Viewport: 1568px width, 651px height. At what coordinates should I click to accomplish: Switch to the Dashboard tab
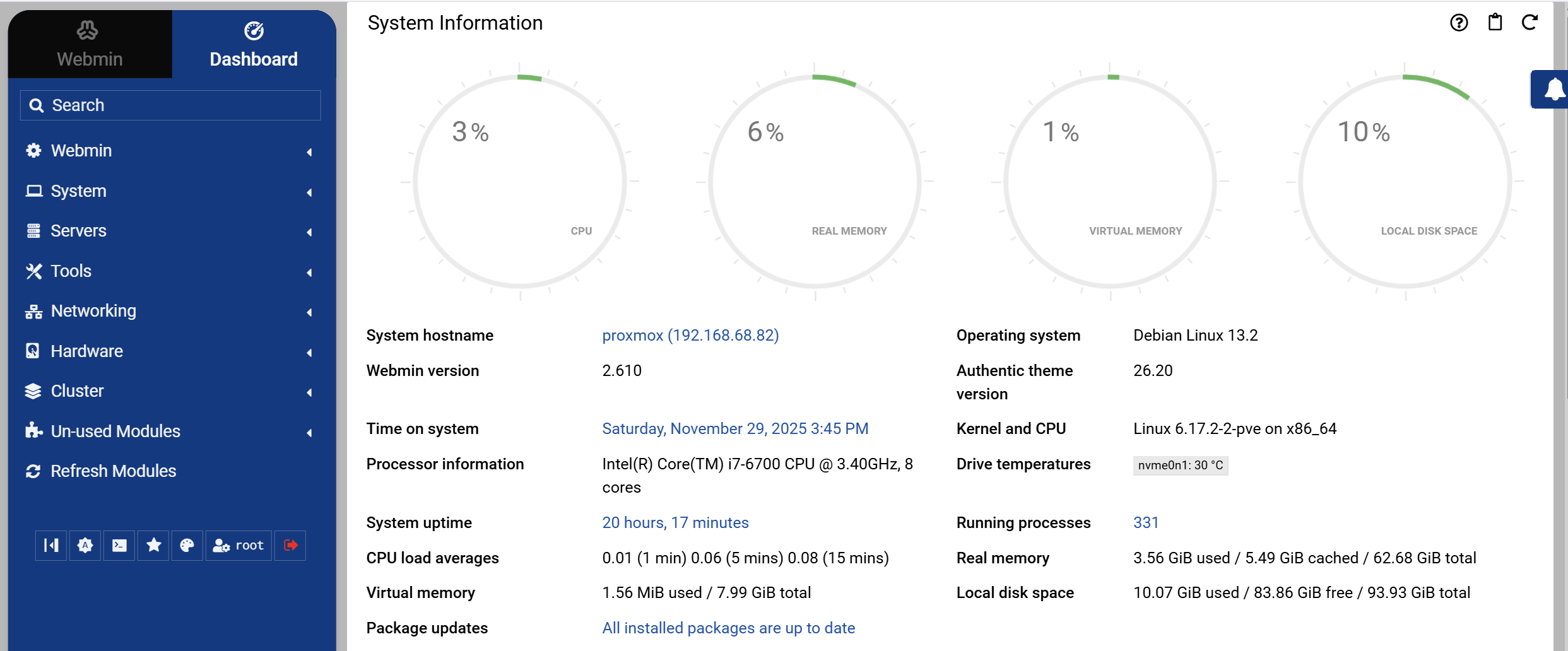point(253,44)
